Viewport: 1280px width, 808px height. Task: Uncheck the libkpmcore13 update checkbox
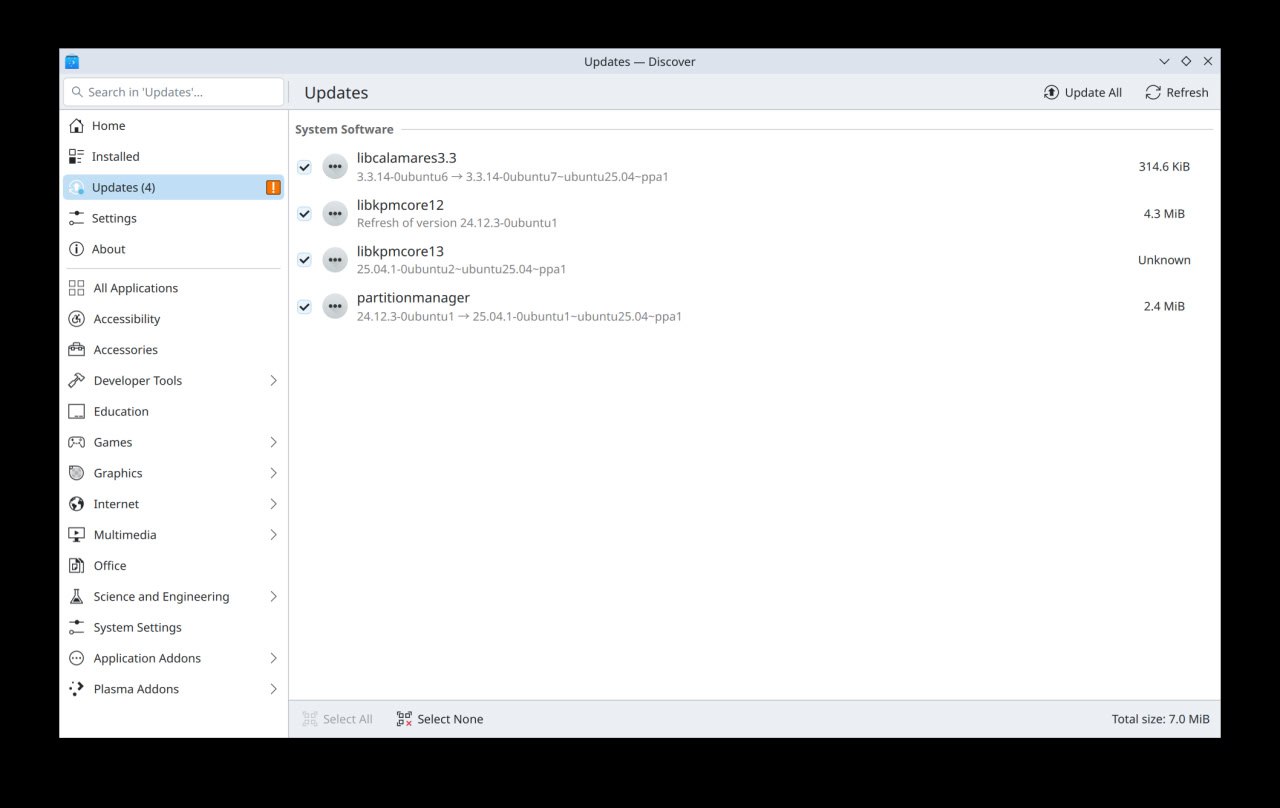click(305, 260)
